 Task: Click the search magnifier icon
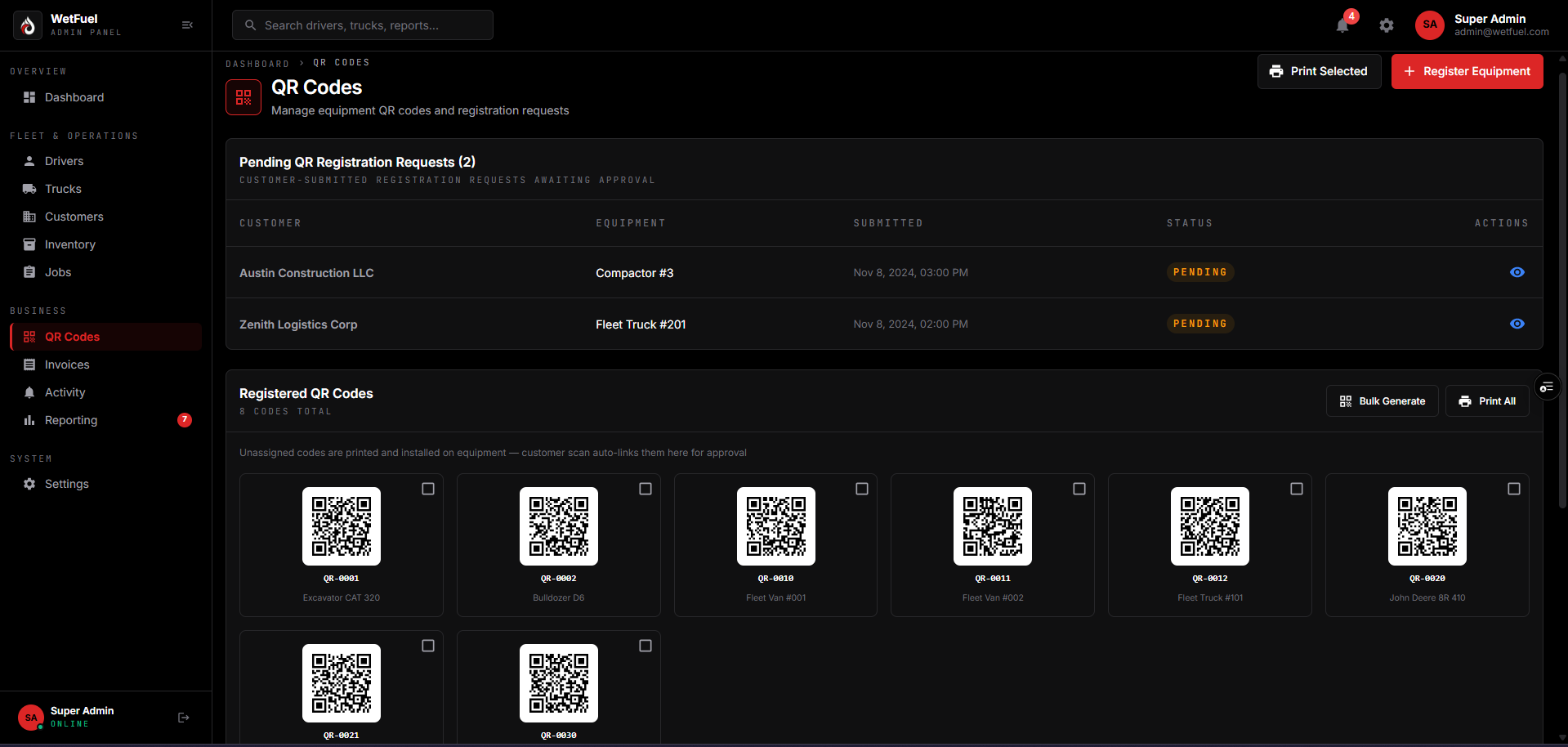(251, 25)
